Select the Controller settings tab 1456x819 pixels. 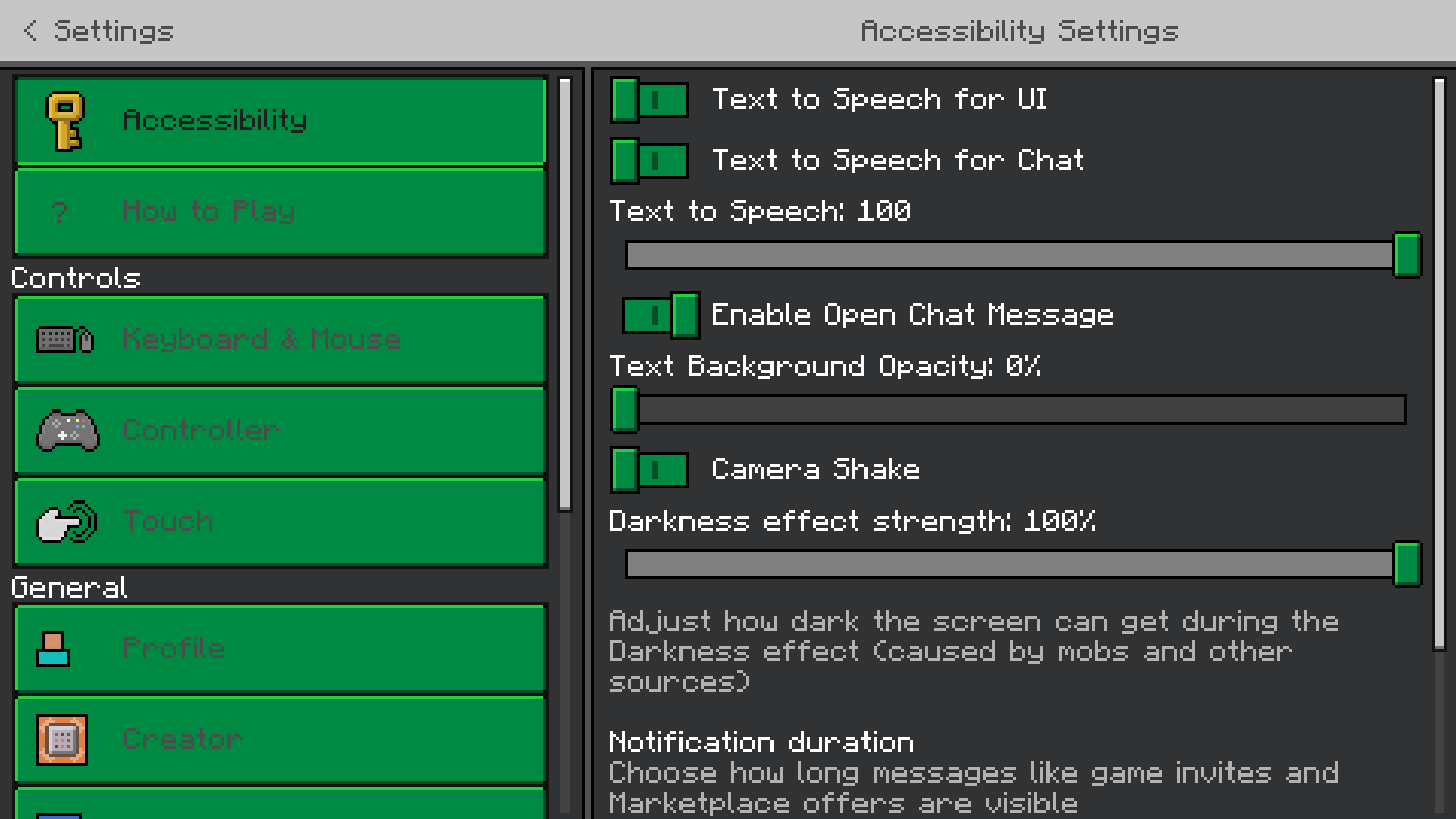point(281,431)
